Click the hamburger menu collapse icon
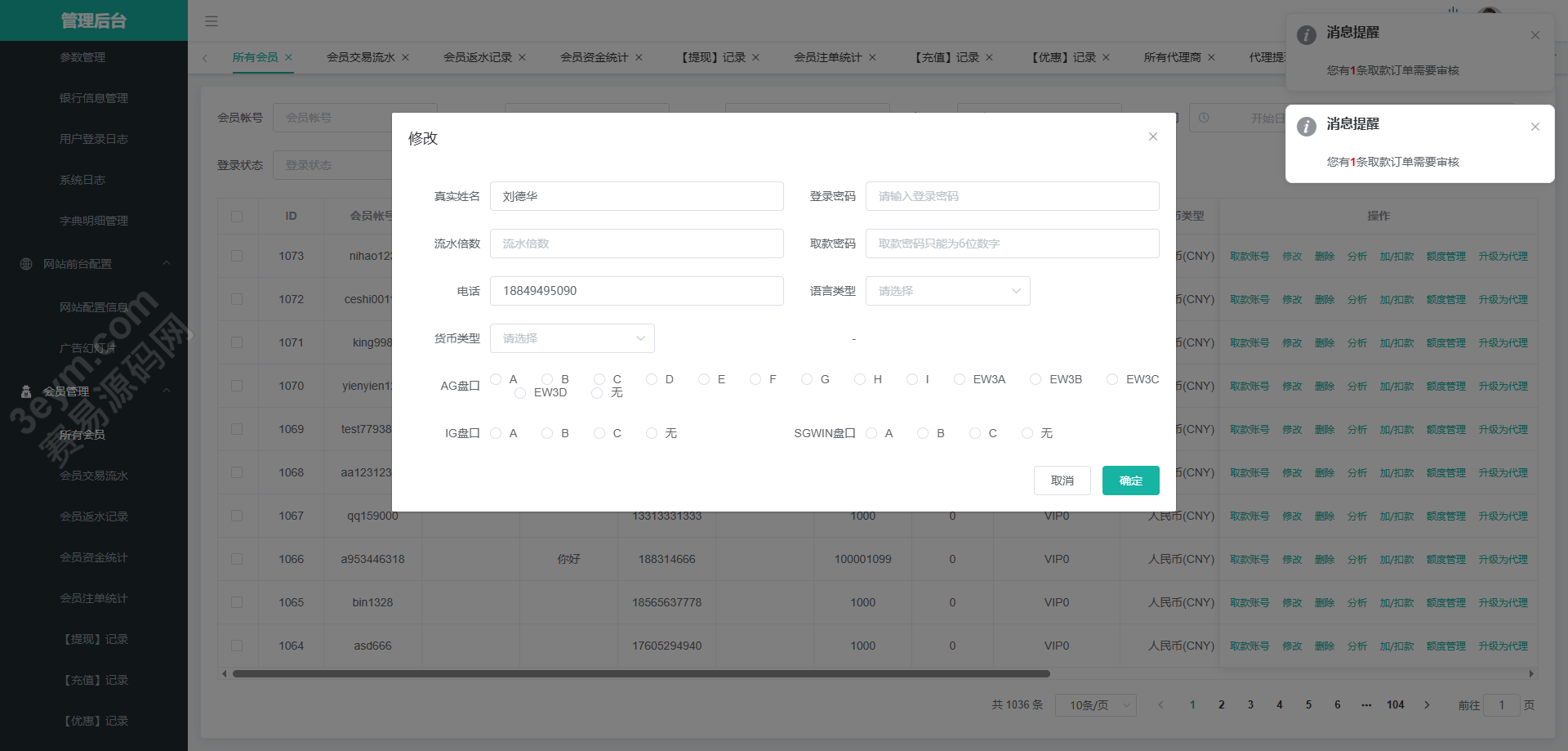This screenshot has height=751, width=1568. point(212,21)
